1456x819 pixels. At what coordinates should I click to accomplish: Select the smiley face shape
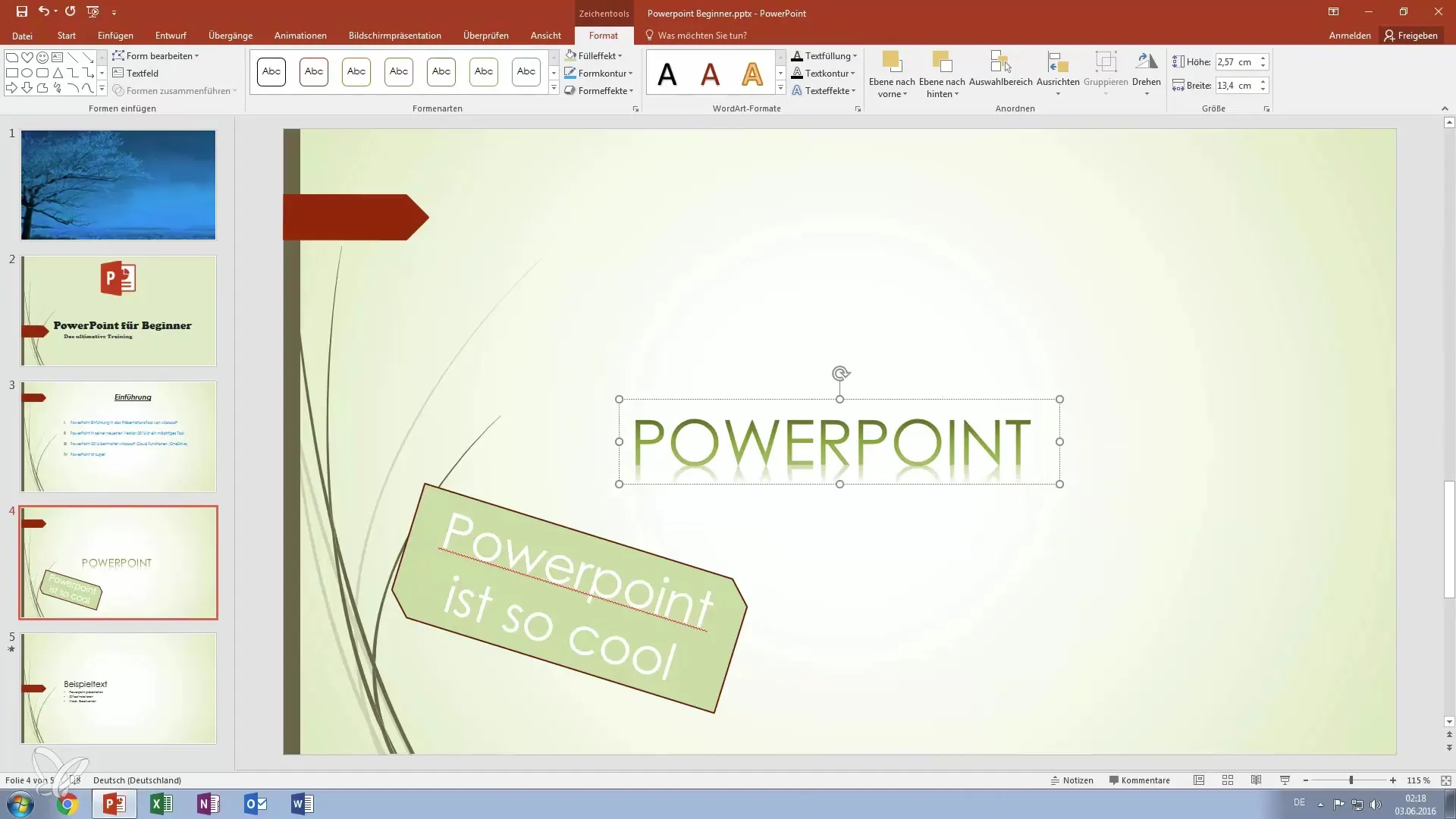click(42, 57)
